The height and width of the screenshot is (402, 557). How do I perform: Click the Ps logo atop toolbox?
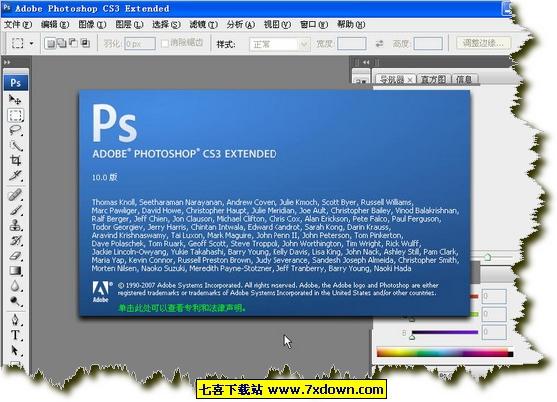16,83
